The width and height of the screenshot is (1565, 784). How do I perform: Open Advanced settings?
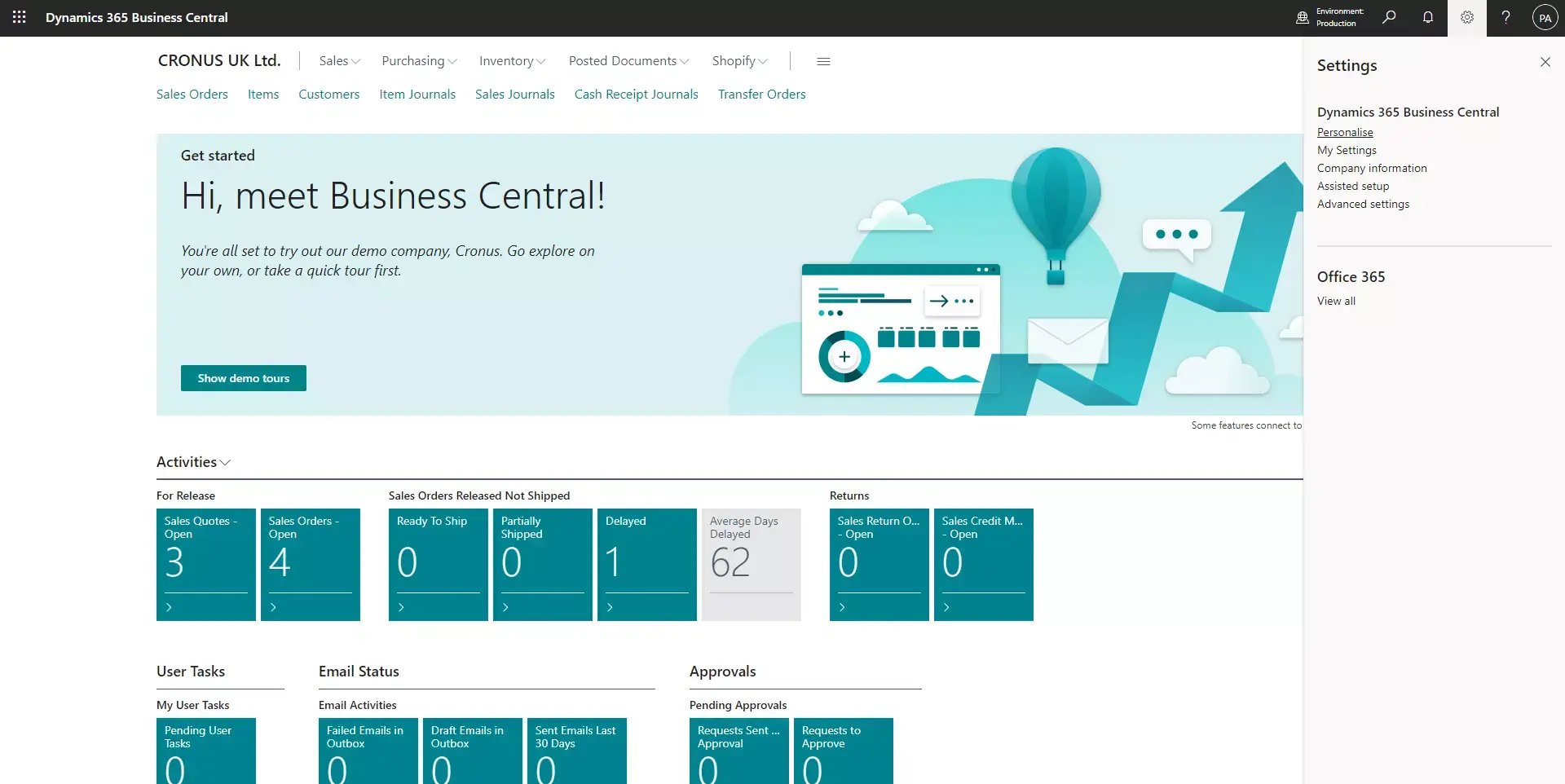pos(1363,204)
